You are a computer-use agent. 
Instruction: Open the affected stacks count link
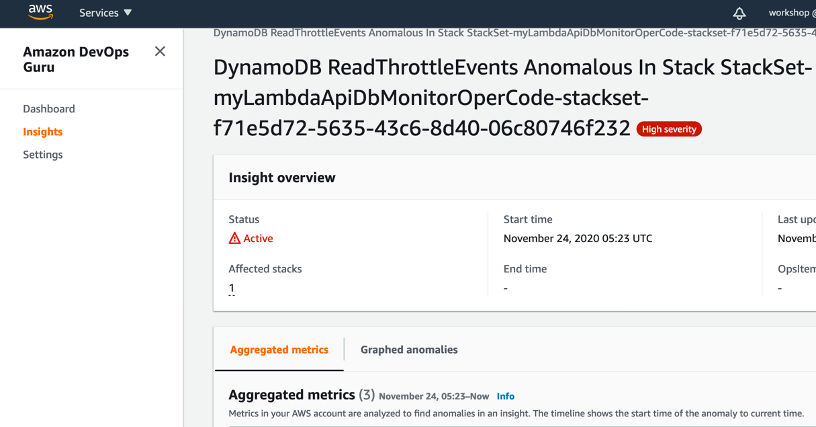click(x=231, y=288)
